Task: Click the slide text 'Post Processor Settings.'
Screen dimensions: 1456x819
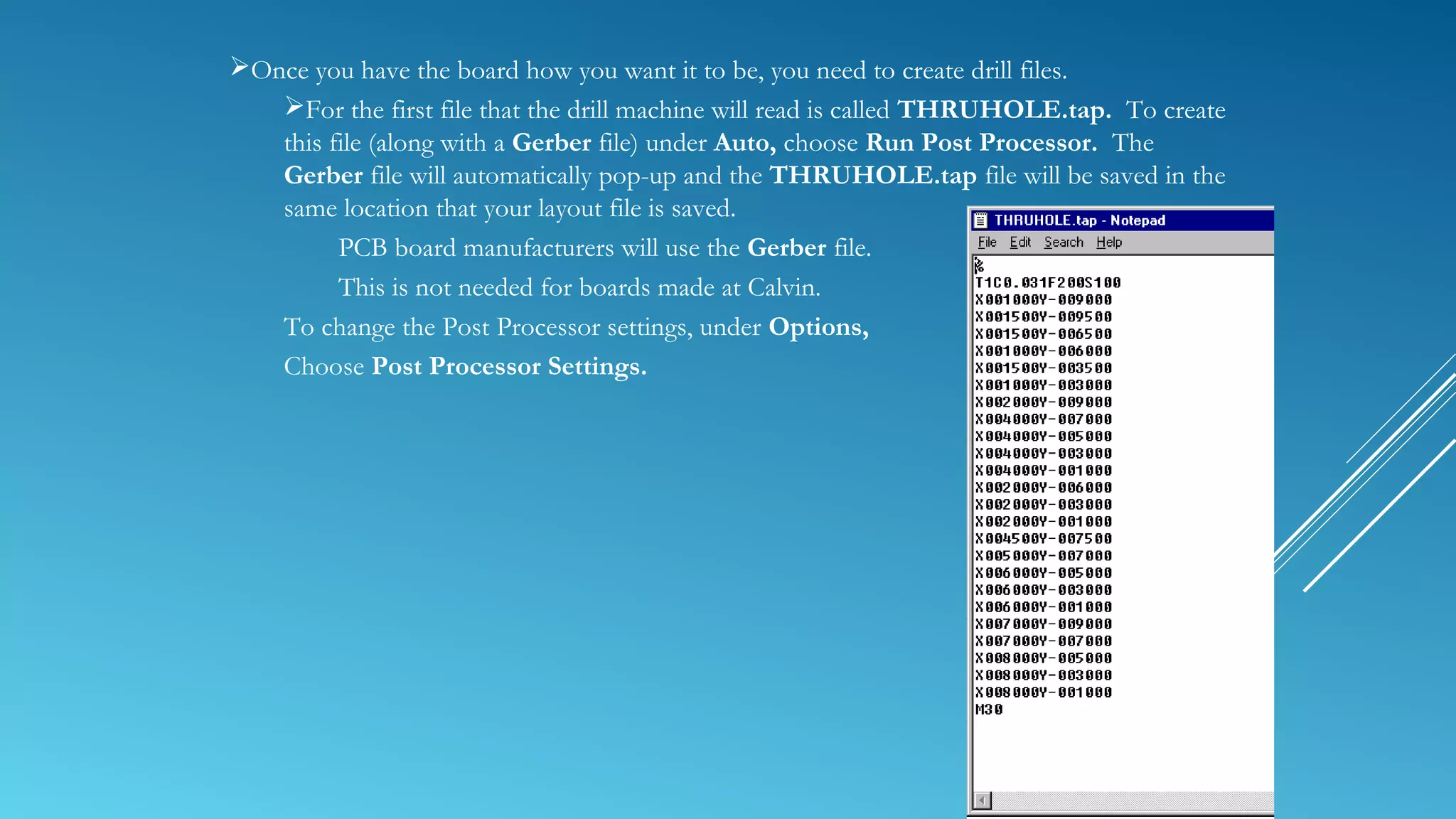Action: coord(509,367)
